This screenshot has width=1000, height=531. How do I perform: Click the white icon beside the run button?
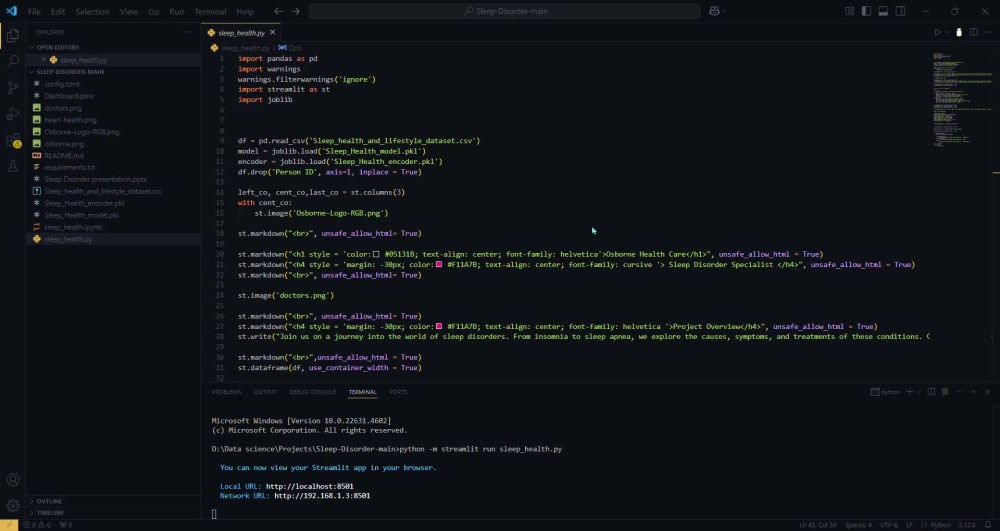click(959, 33)
